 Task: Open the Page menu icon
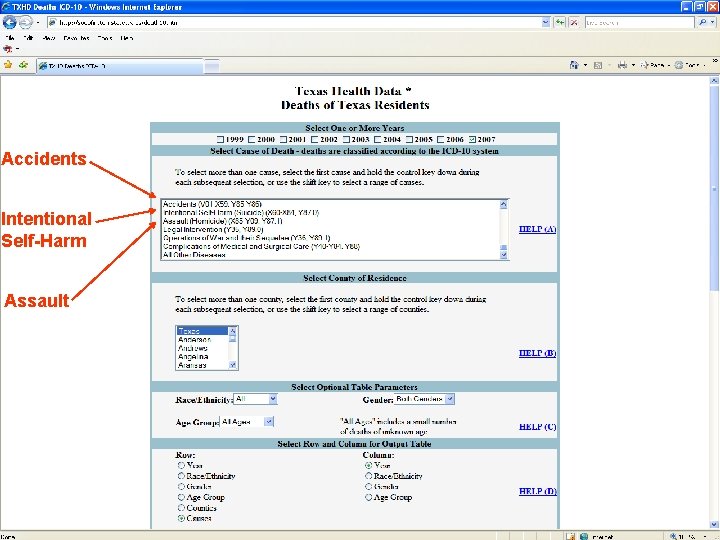644,65
